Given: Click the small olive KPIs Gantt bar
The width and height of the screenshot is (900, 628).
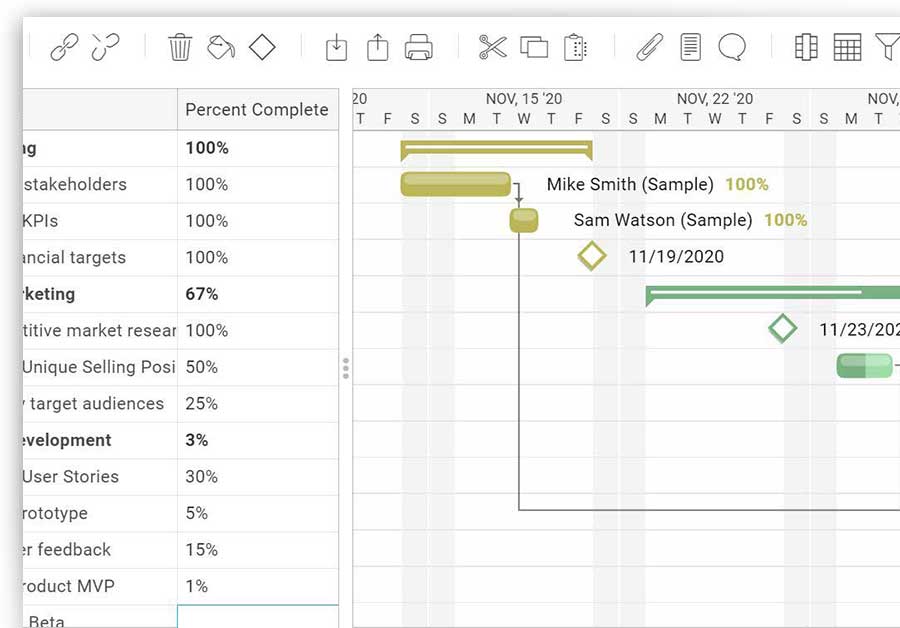Looking at the screenshot, I should point(524,221).
